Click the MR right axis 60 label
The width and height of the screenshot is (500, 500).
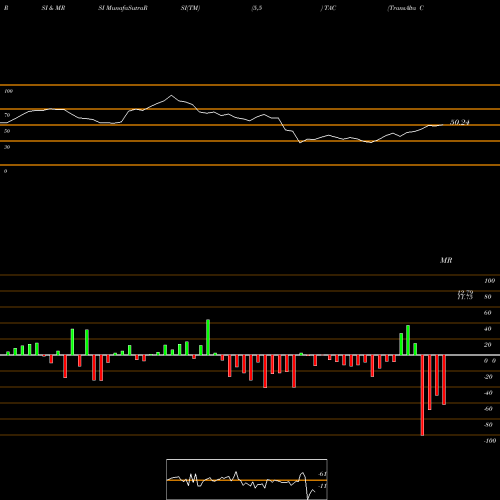tap(487, 313)
